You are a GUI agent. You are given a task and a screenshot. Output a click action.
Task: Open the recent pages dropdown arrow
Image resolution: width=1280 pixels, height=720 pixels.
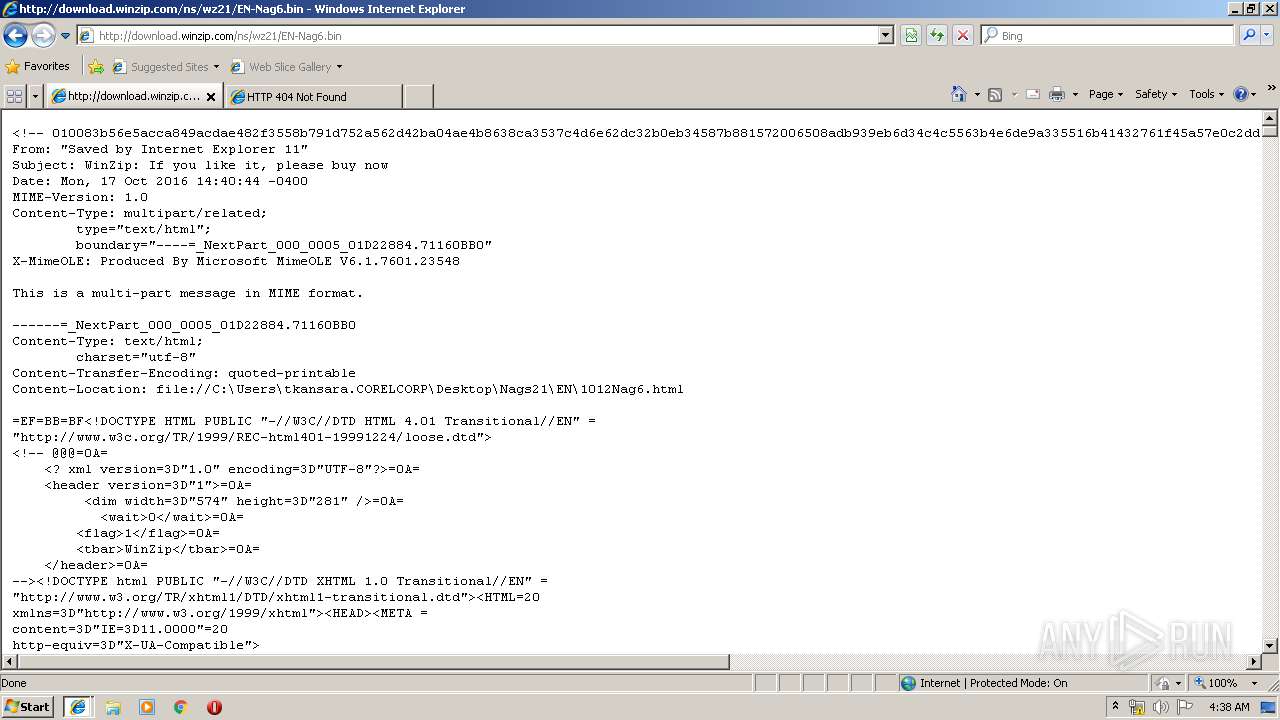(x=66, y=36)
